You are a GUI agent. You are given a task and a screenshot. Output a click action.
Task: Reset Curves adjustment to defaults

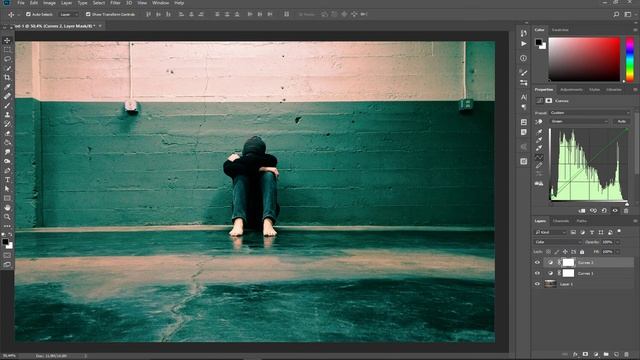[x=604, y=211]
